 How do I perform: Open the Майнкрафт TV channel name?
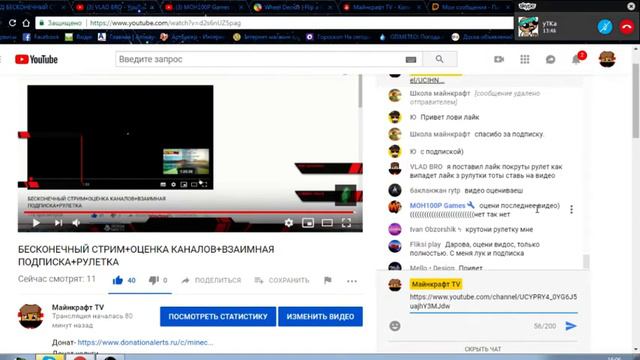tap(78, 307)
